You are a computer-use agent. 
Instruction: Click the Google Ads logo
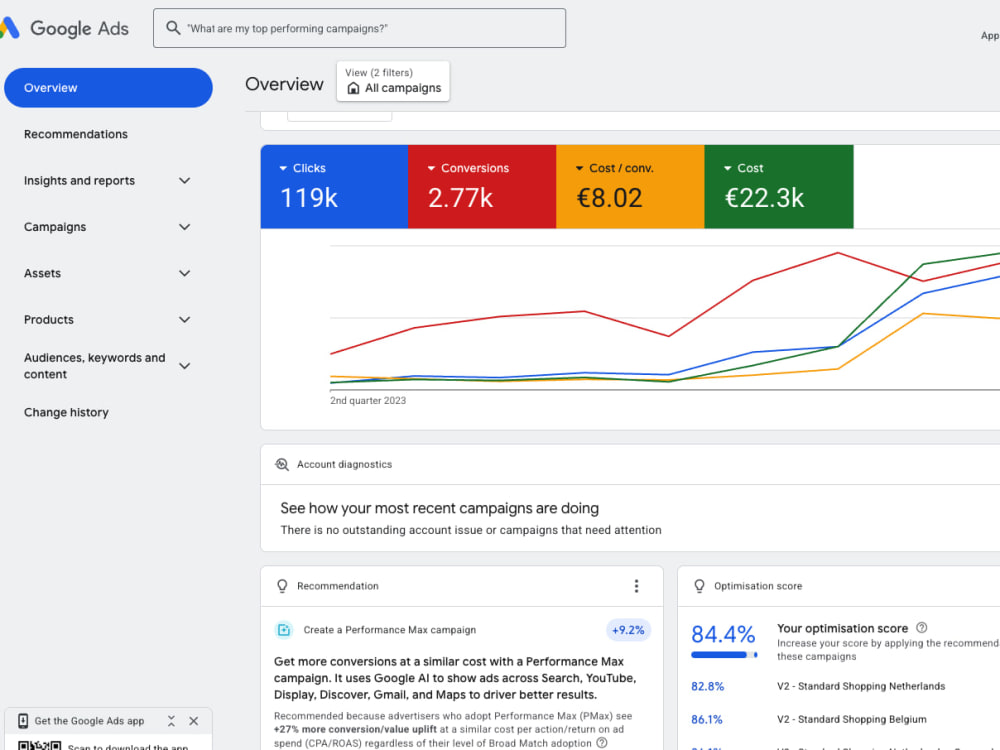tap(64, 28)
